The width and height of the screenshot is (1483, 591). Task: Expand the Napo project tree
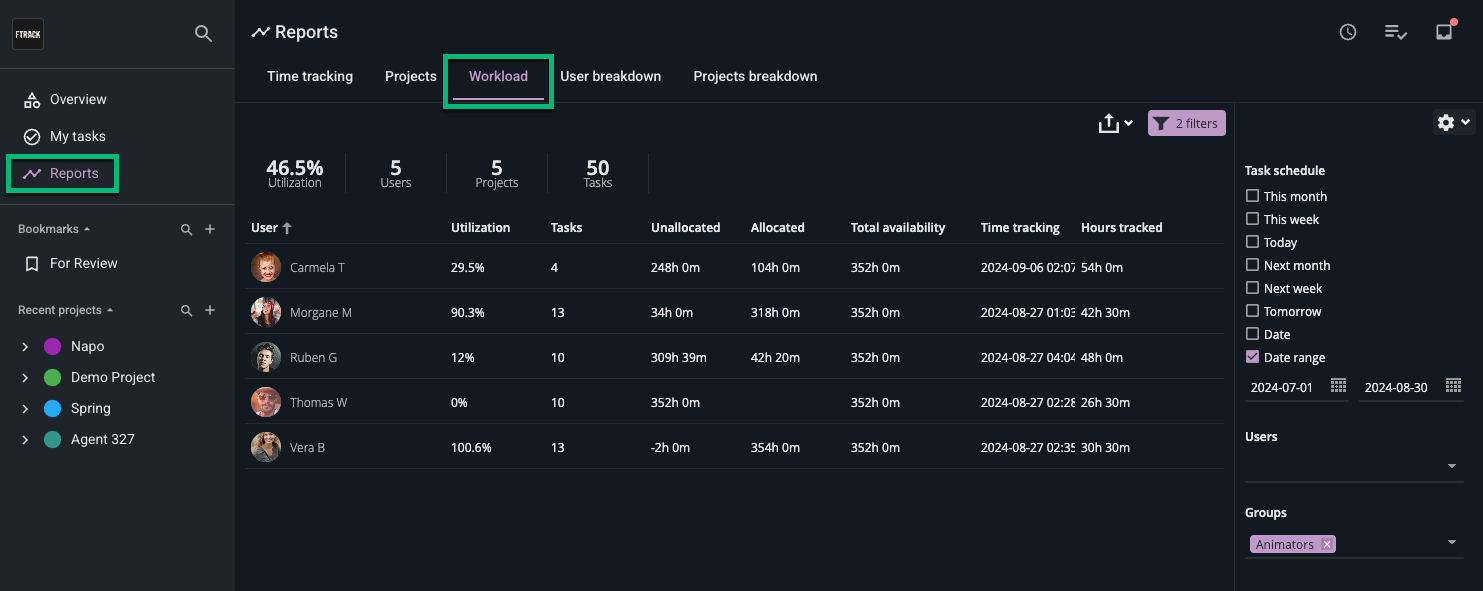pos(25,347)
